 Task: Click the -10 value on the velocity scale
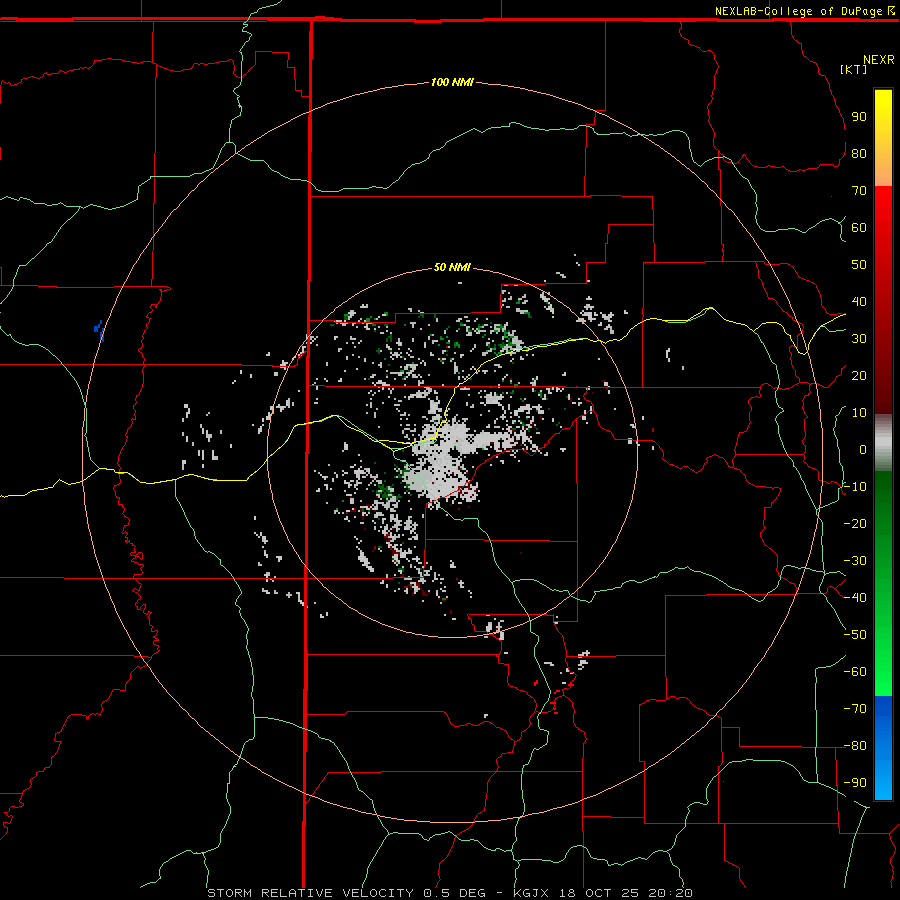(x=855, y=487)
